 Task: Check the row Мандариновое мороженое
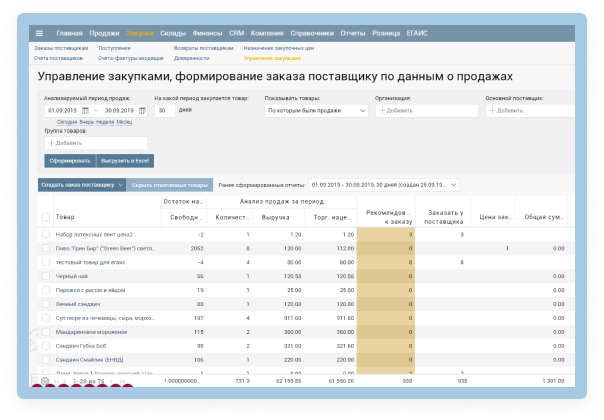[x=46, y=332]
